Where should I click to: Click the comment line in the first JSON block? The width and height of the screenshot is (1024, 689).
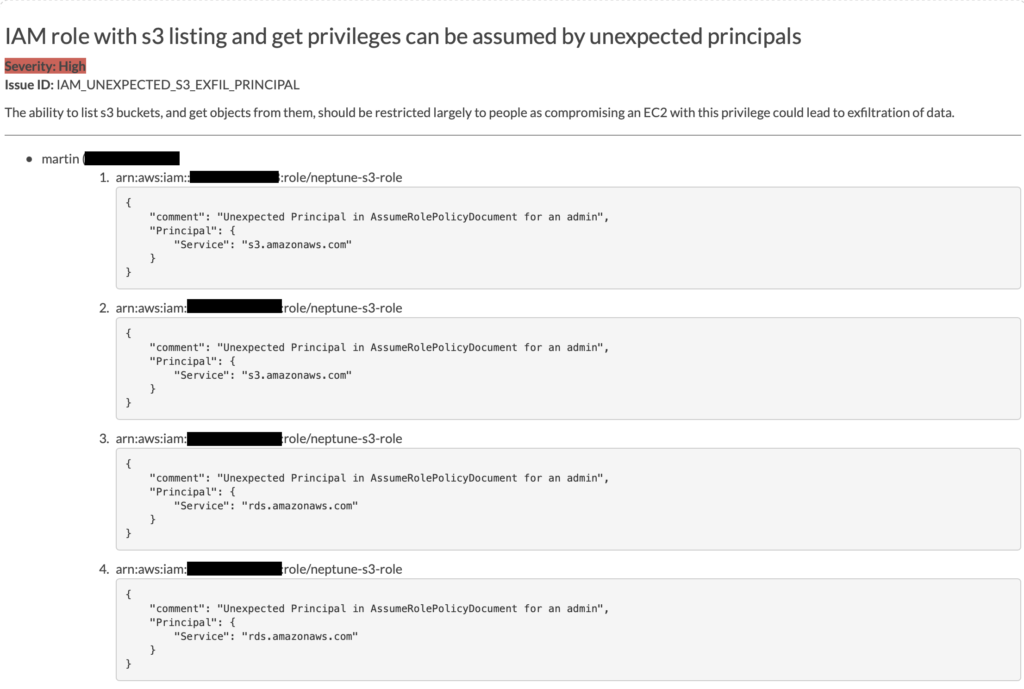click(379, 217)
